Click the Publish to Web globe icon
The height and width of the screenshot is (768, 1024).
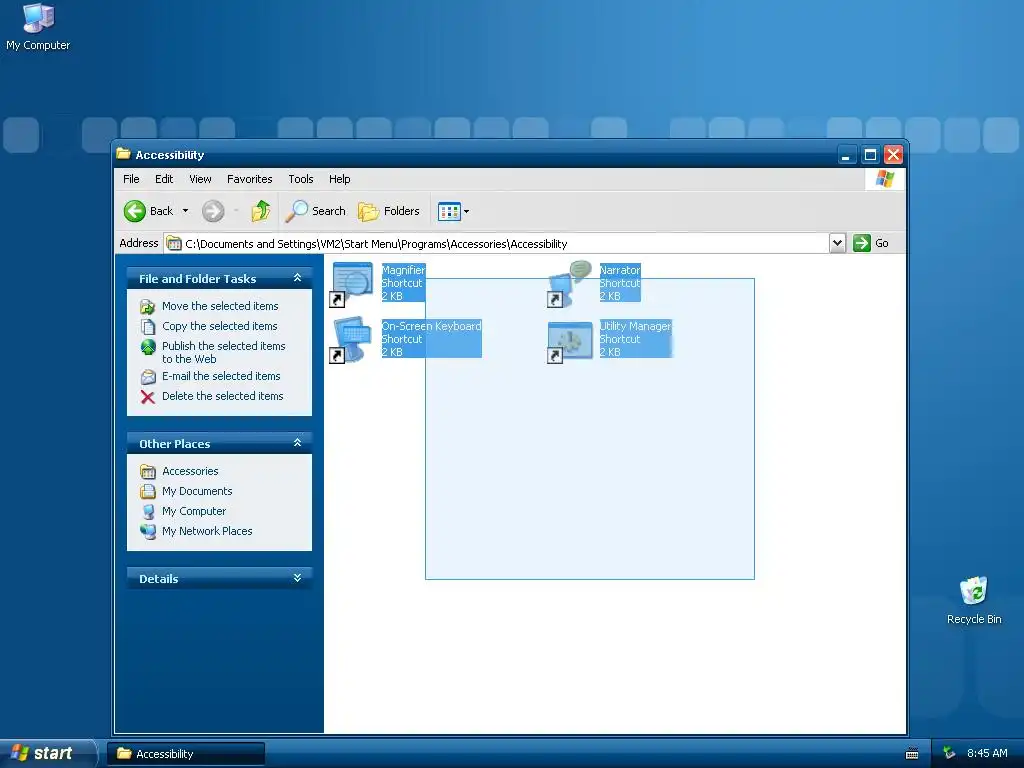pos(148,347)
